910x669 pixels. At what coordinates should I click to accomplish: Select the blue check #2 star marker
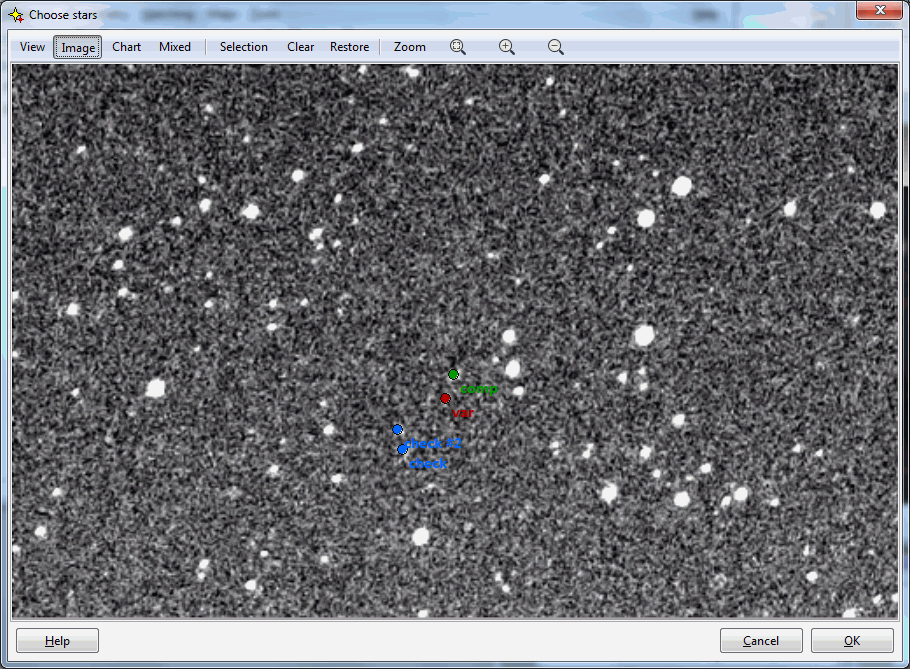point(398,429)
